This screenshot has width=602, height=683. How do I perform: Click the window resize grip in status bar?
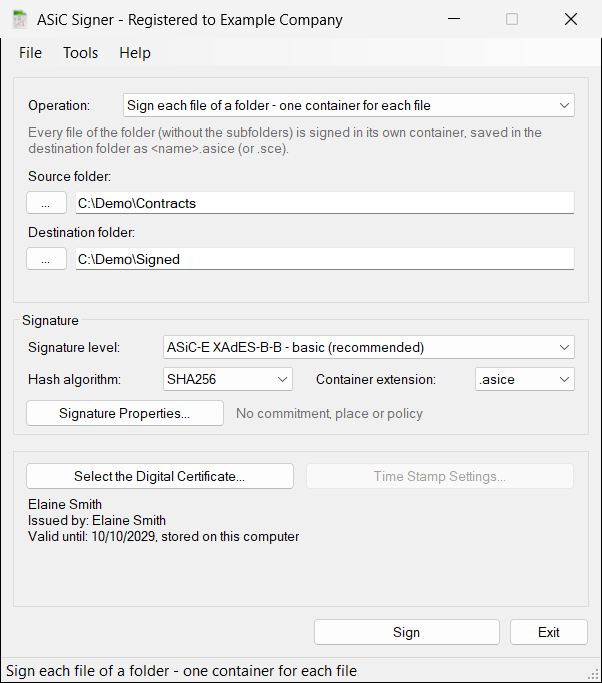594,675
